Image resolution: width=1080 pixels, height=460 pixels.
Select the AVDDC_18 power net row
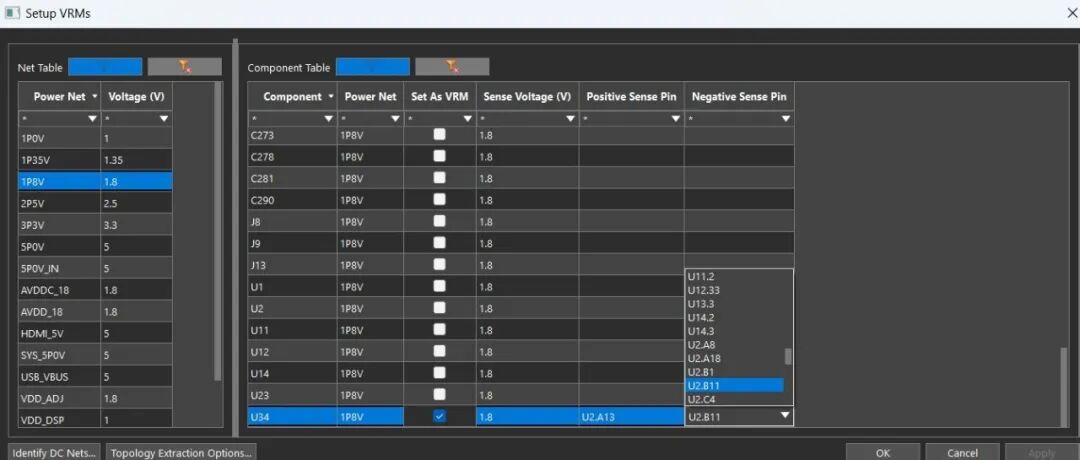click(95, 290)
